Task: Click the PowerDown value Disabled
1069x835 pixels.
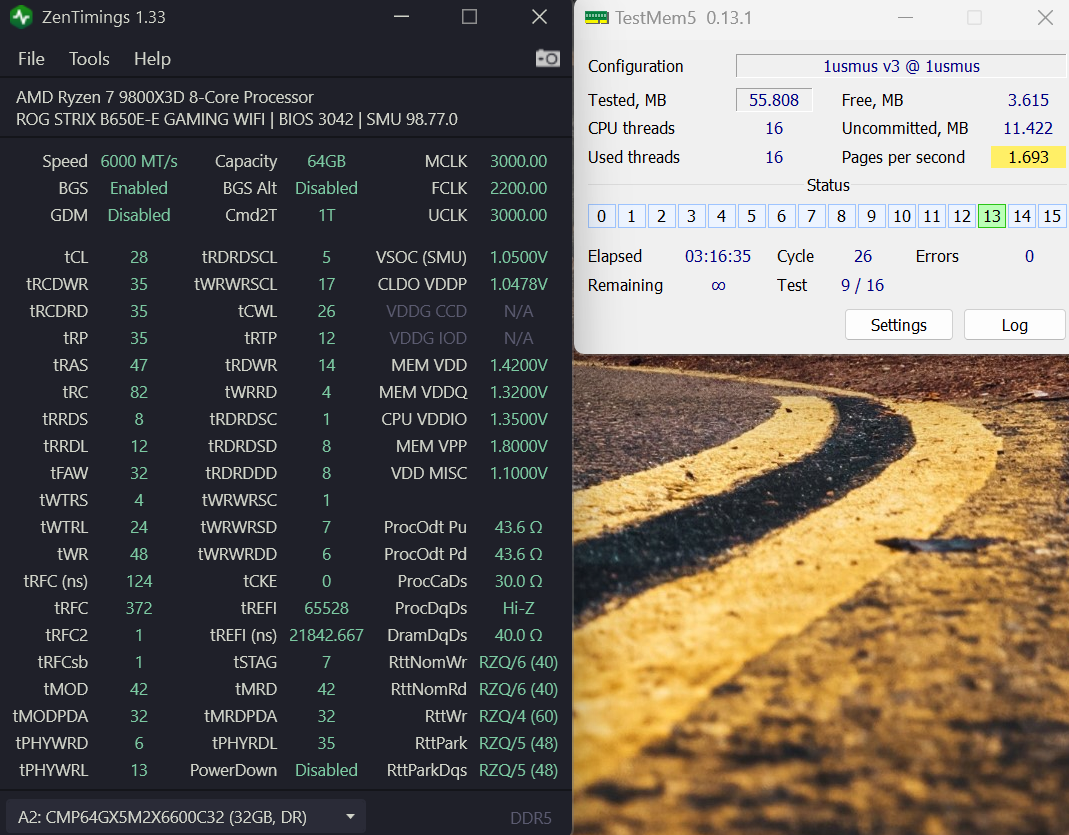Action: (x=327, y=770)
